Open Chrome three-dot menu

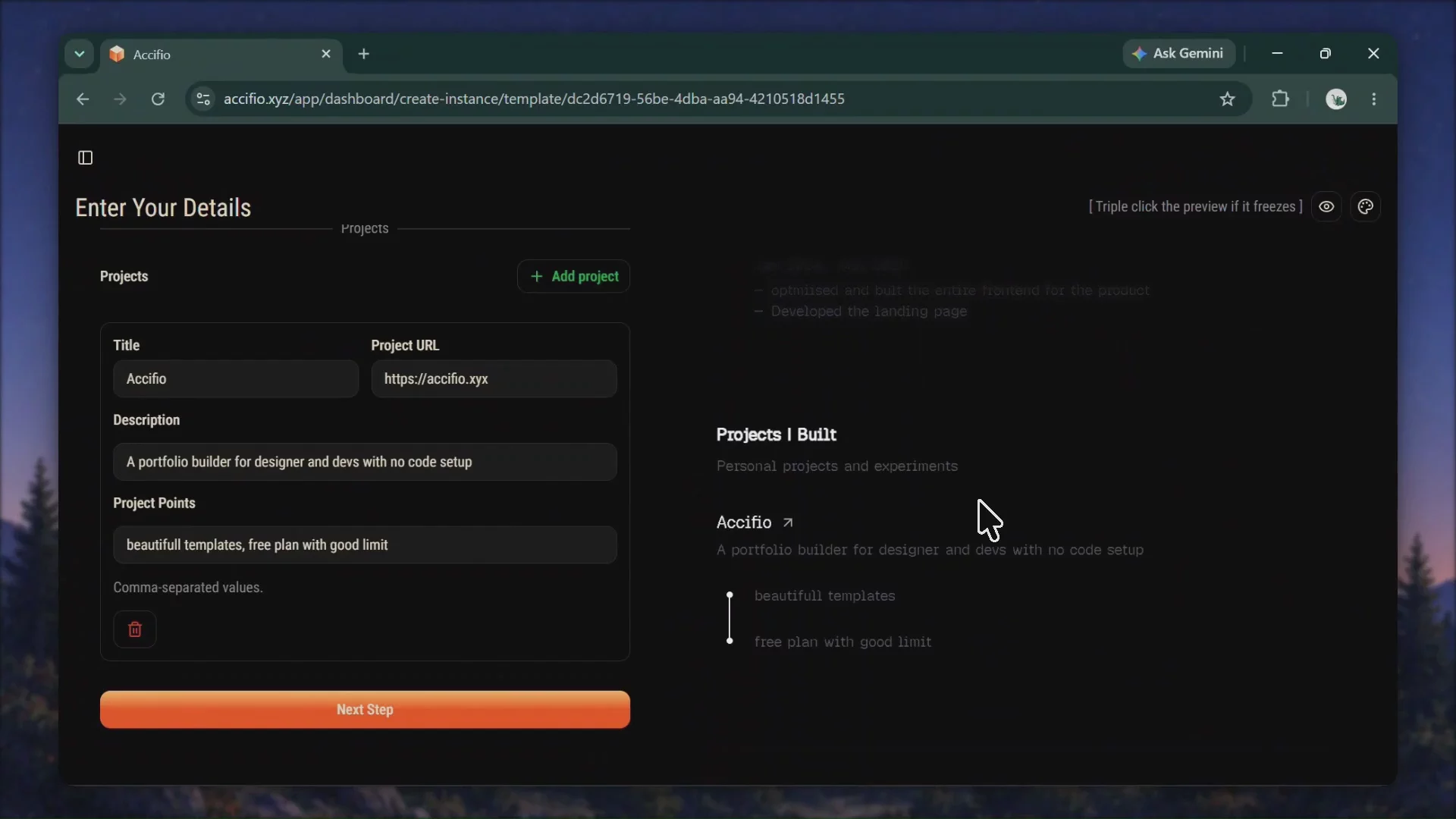pos(1374,99)
